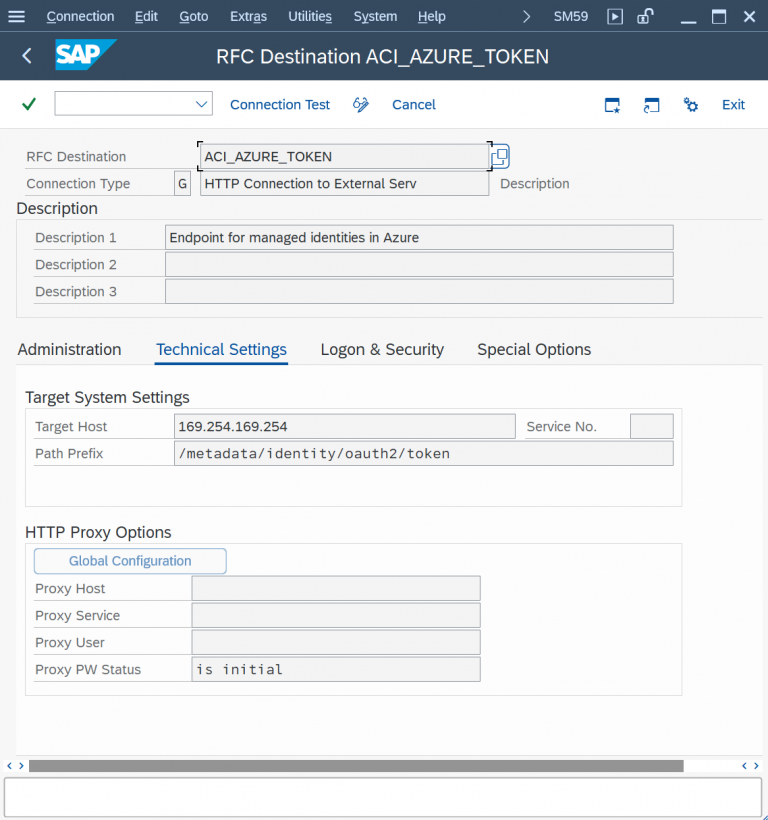Click the SM59 transaction code text
768x820 pixels.
pos(571,17)
